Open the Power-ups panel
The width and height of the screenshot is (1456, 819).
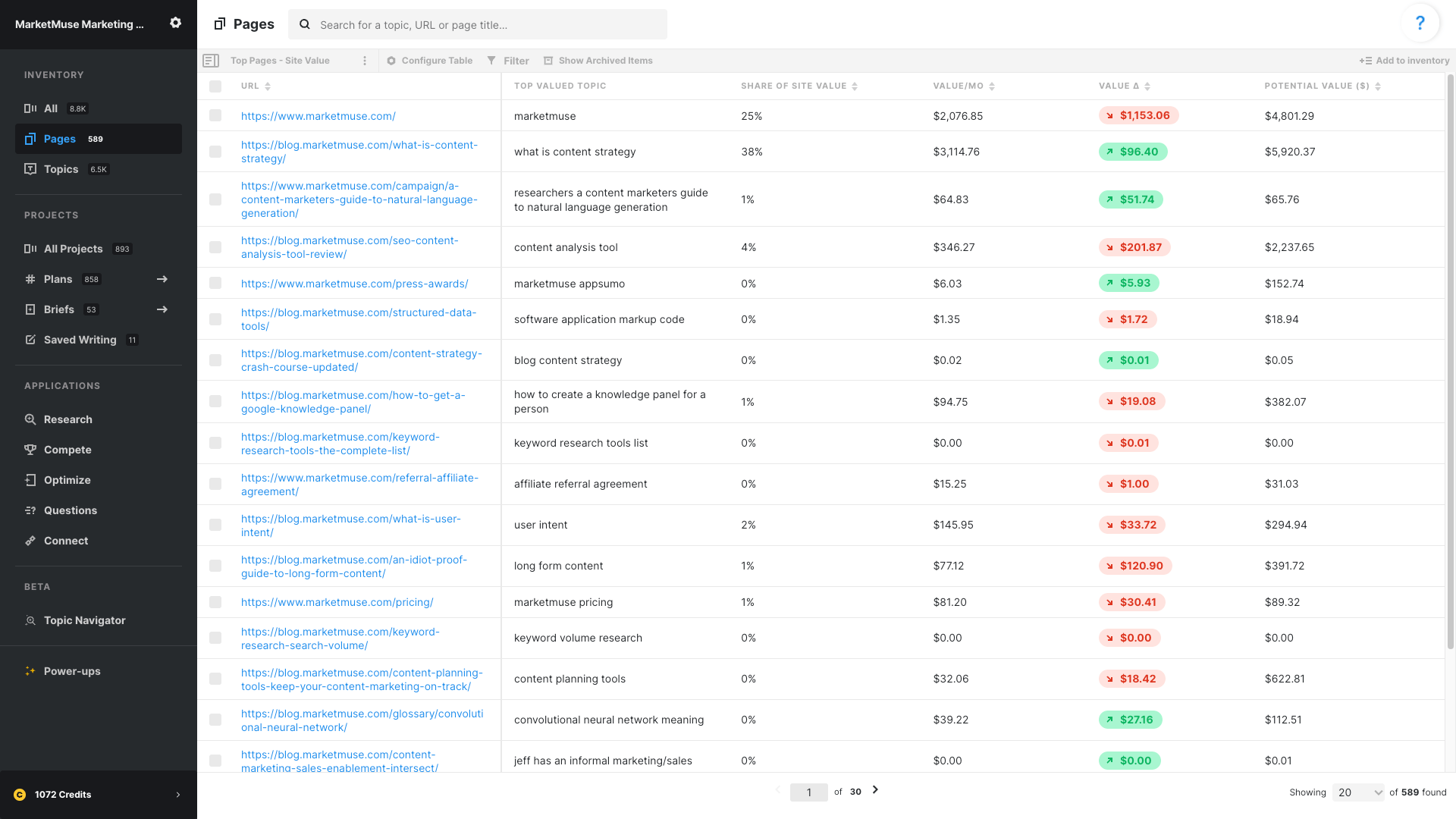pos(71,671)
